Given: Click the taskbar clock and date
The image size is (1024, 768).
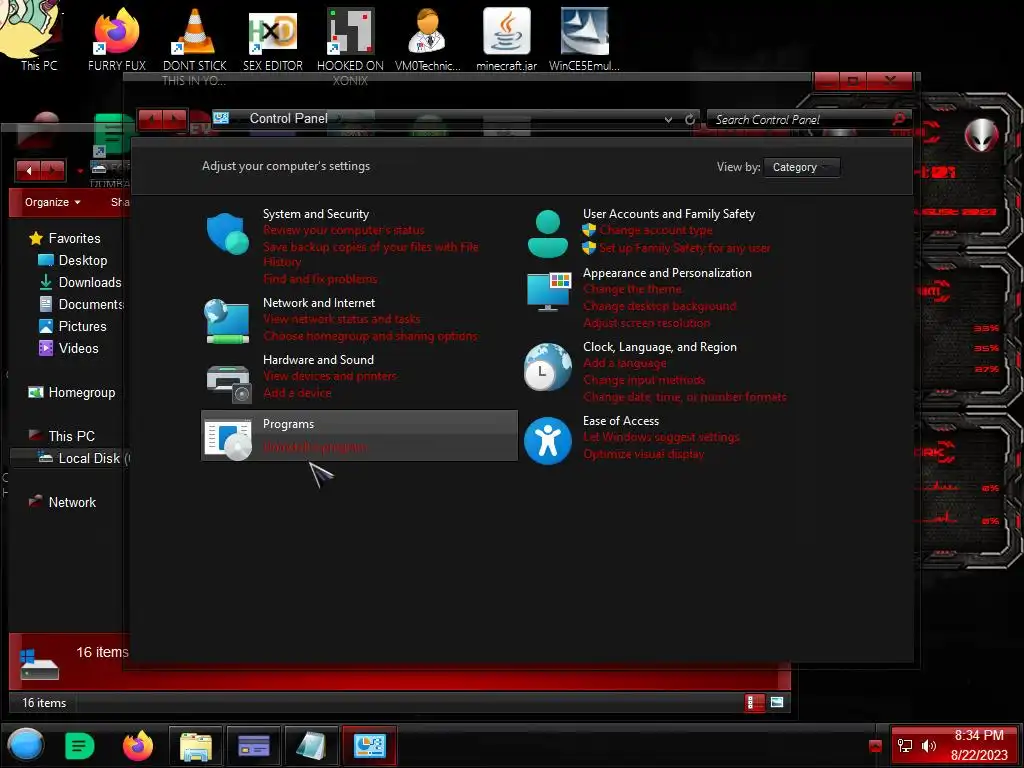Looking at the screenshot, I should pos(978,745).
